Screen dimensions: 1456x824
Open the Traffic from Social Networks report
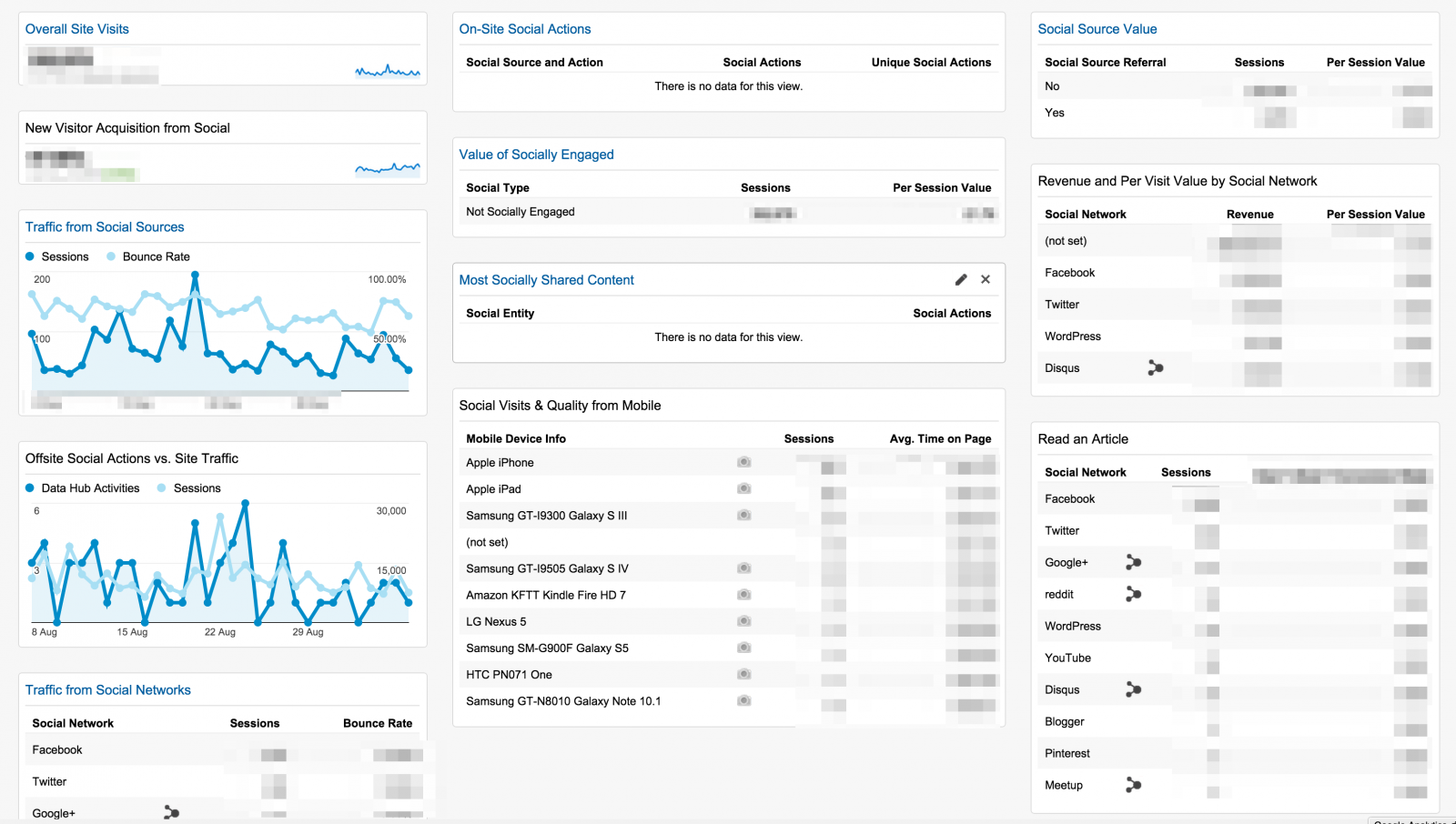(108, 690)
